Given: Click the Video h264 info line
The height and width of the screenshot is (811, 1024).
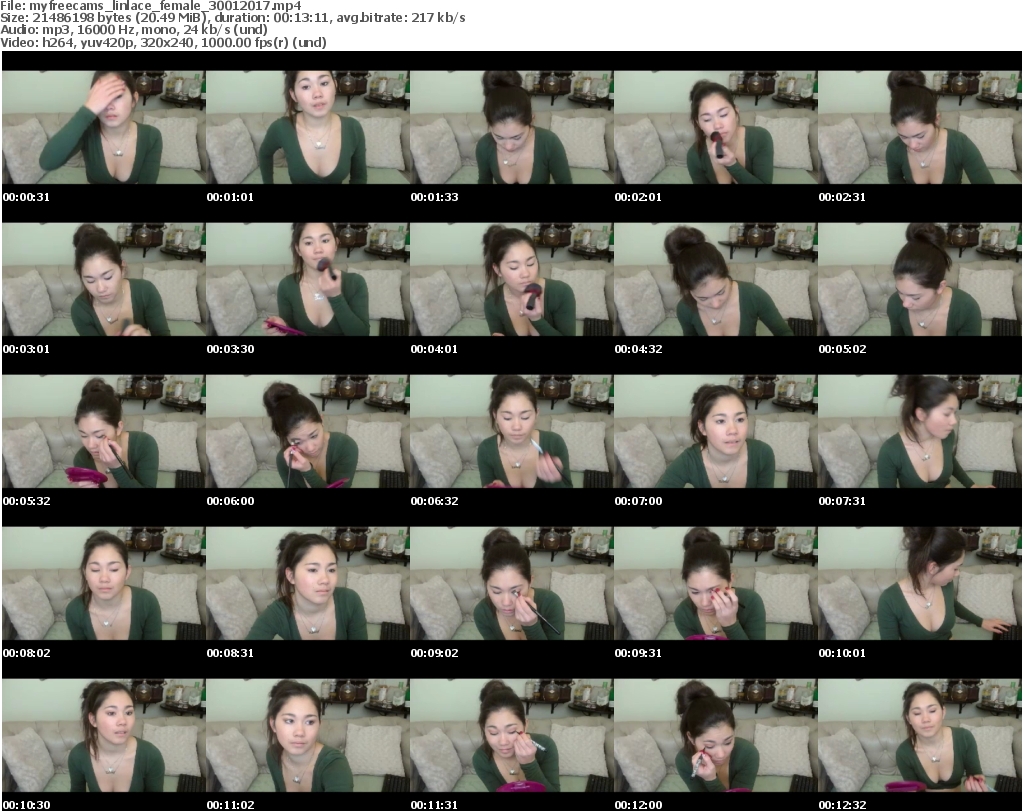Looking at the screenshot, I should (163, 42).
